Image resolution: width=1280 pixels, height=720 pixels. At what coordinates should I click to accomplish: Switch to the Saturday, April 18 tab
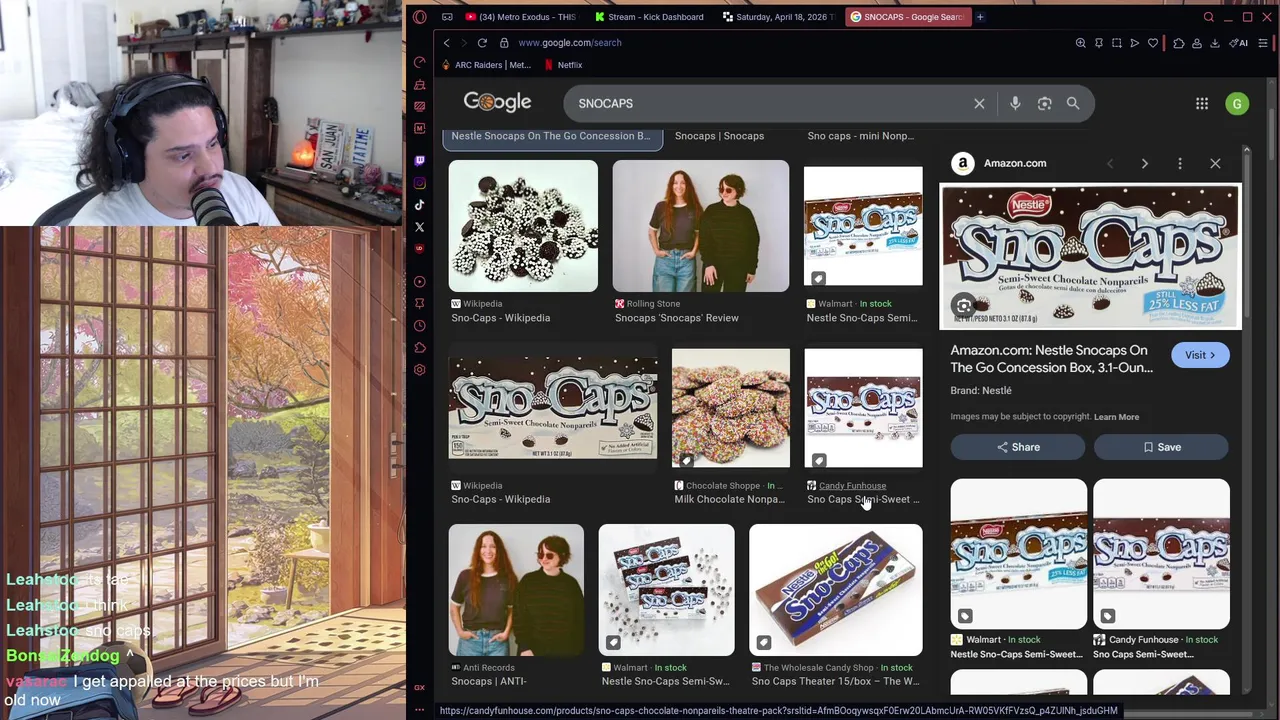(x=780, y=17)
